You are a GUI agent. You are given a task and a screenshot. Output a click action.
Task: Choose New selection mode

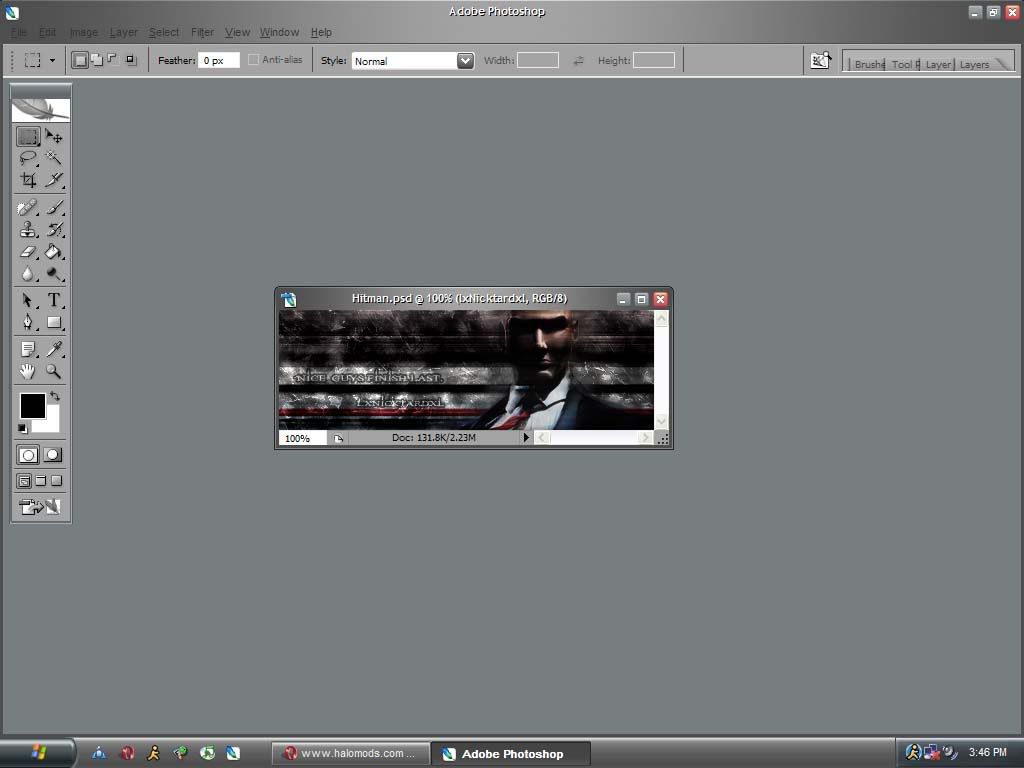tap(80, 60)
